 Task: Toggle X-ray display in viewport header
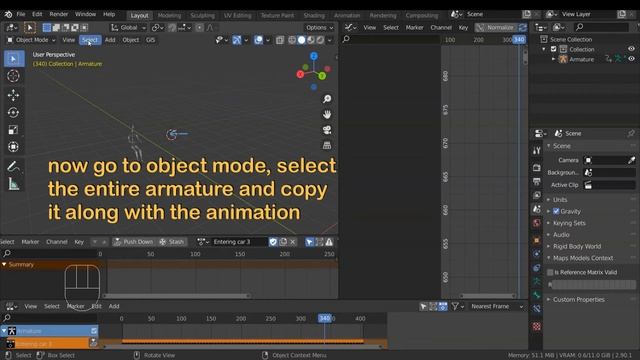tap(280, 40)
